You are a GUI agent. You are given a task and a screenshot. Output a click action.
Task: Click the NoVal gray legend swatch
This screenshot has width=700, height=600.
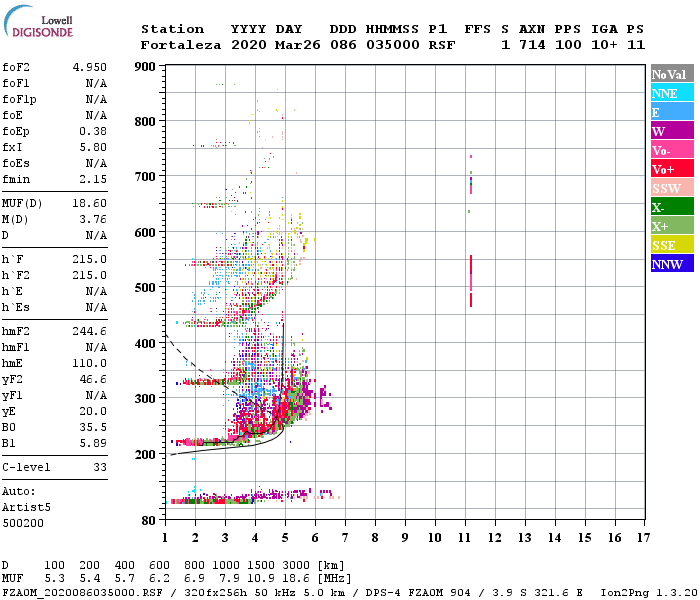point(672,74)
